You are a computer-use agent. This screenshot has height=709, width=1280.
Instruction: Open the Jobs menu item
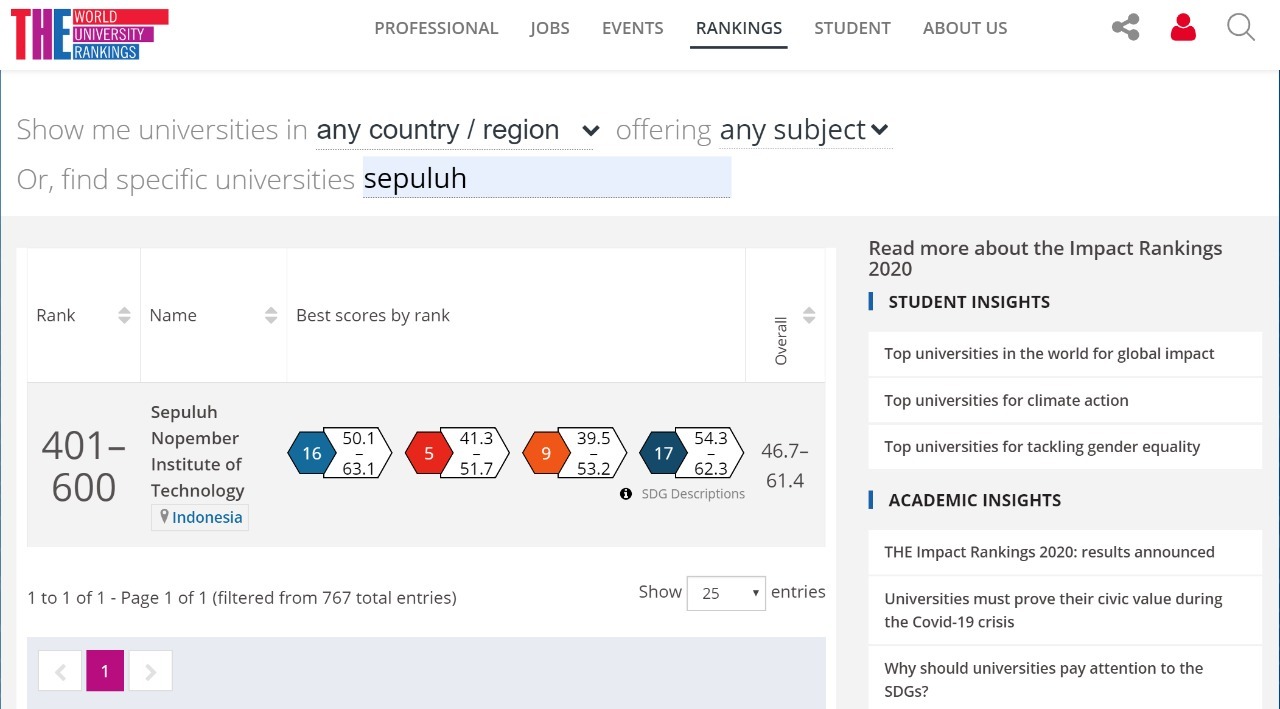tap(550, 28)
